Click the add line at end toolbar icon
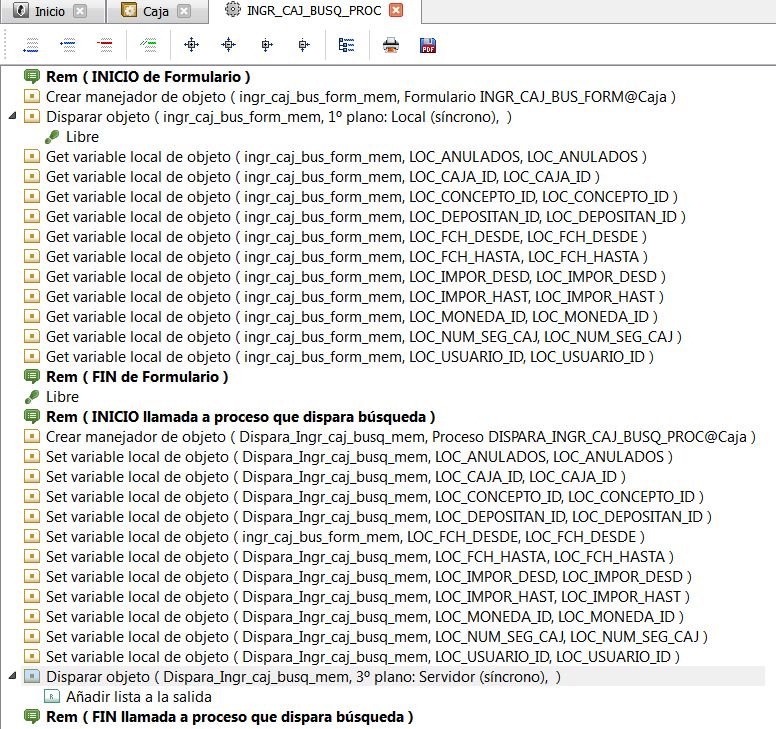Viewport: 776px width, 729px height. click(31, 46)
